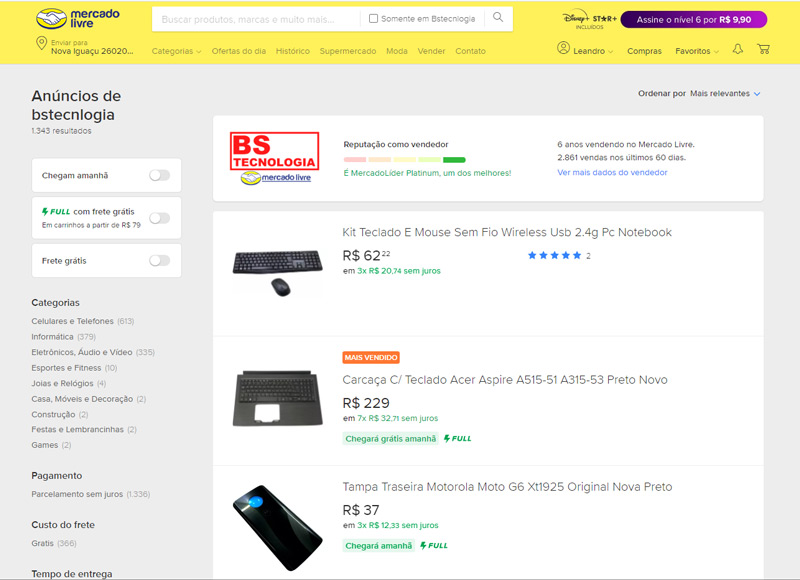Open the Compras page

(x=644, y=51)
